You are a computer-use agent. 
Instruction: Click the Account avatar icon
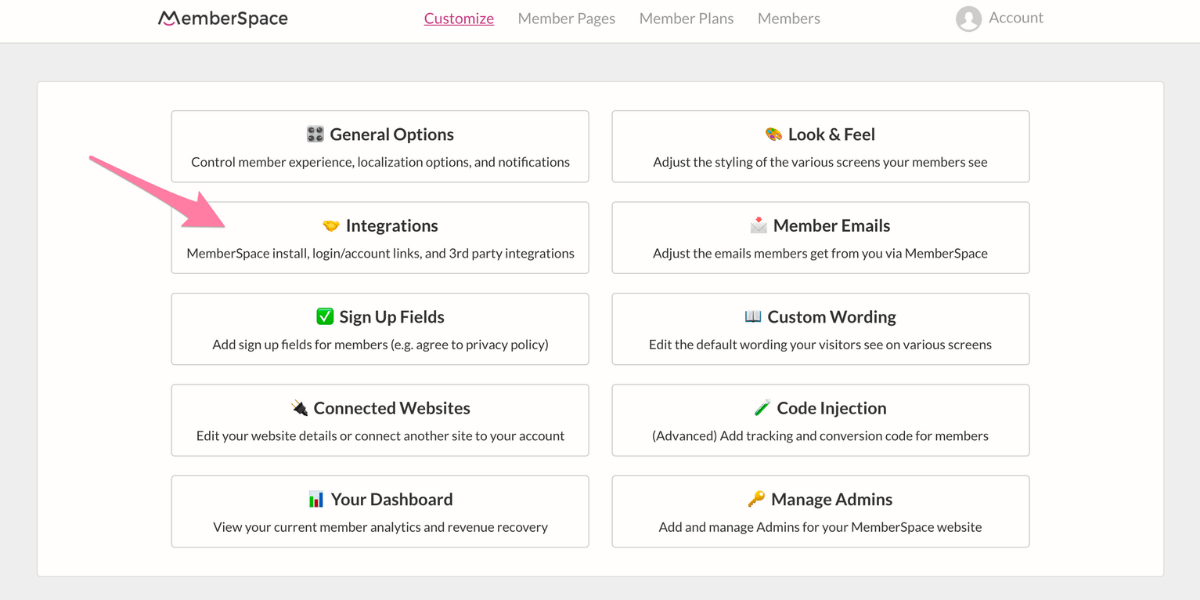coord(968,19)
